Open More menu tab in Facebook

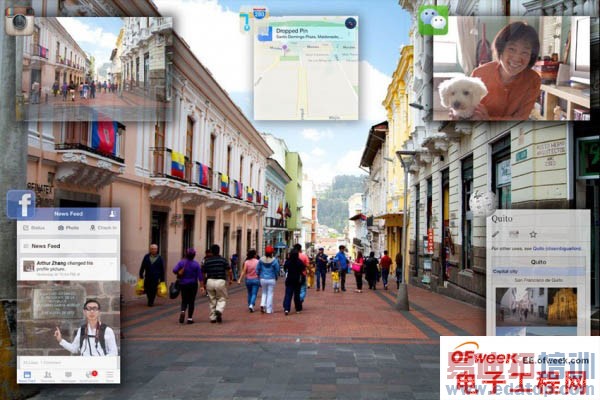point(110,376)
